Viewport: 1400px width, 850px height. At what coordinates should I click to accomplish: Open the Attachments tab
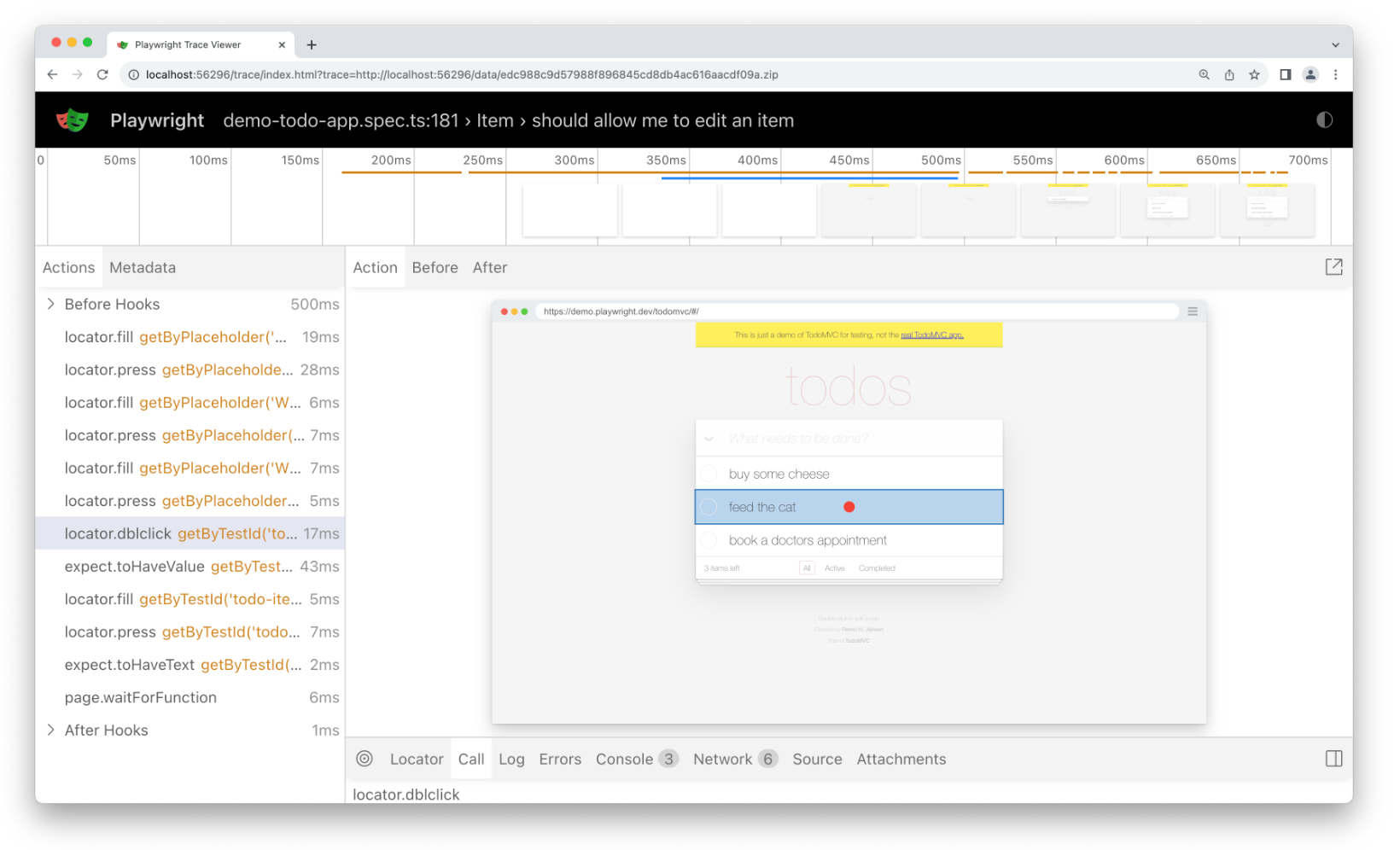(901, 759)
